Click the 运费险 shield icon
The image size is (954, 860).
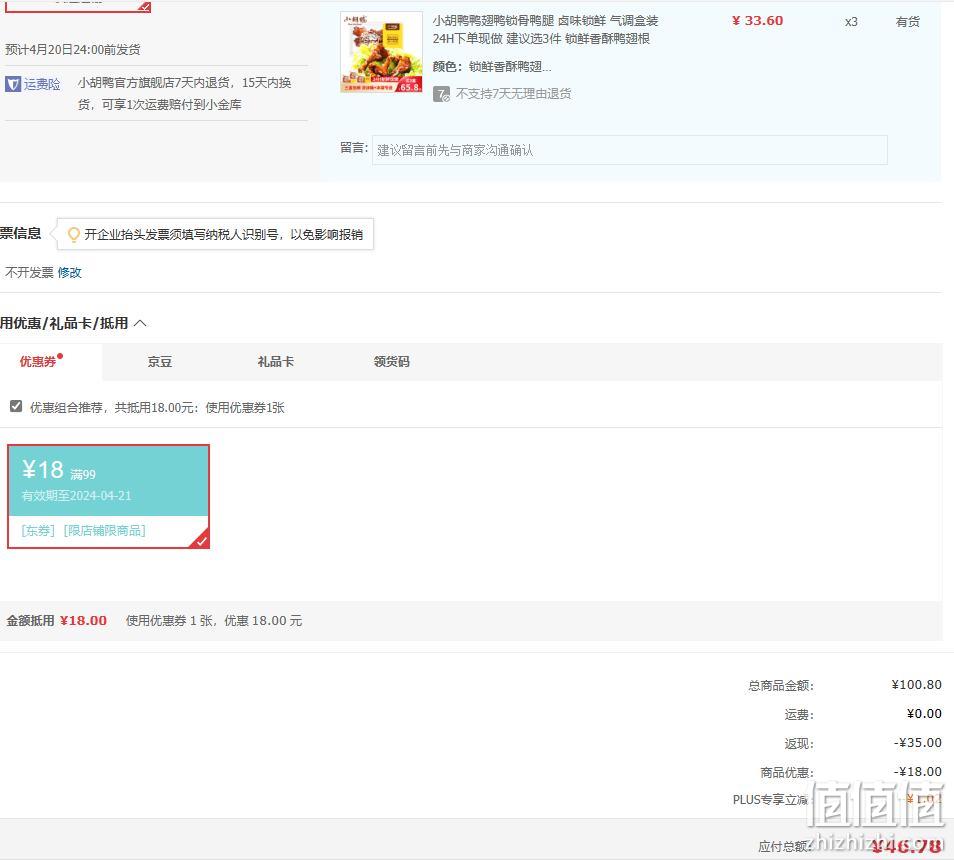click(13, 84)
